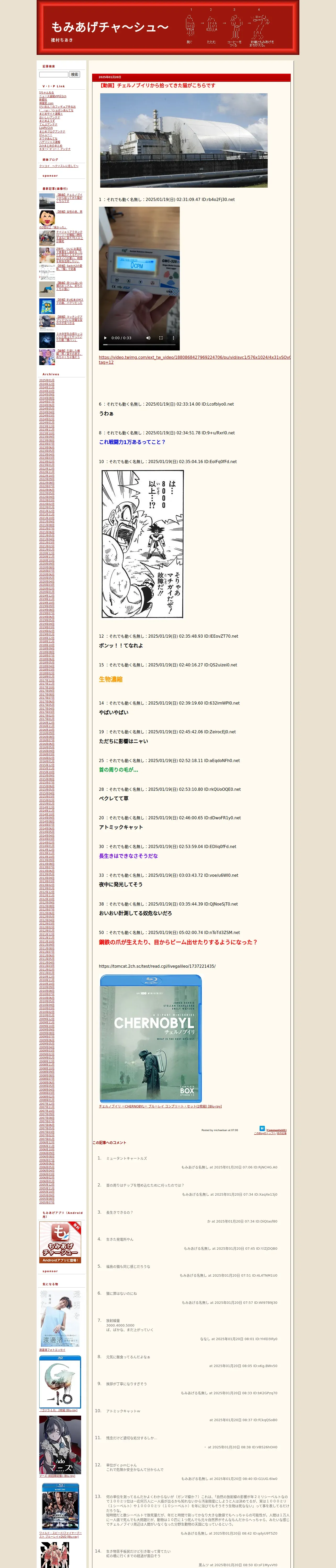
Task: Play the embedded Geiger counter video
Action: (x=105, y=338)
